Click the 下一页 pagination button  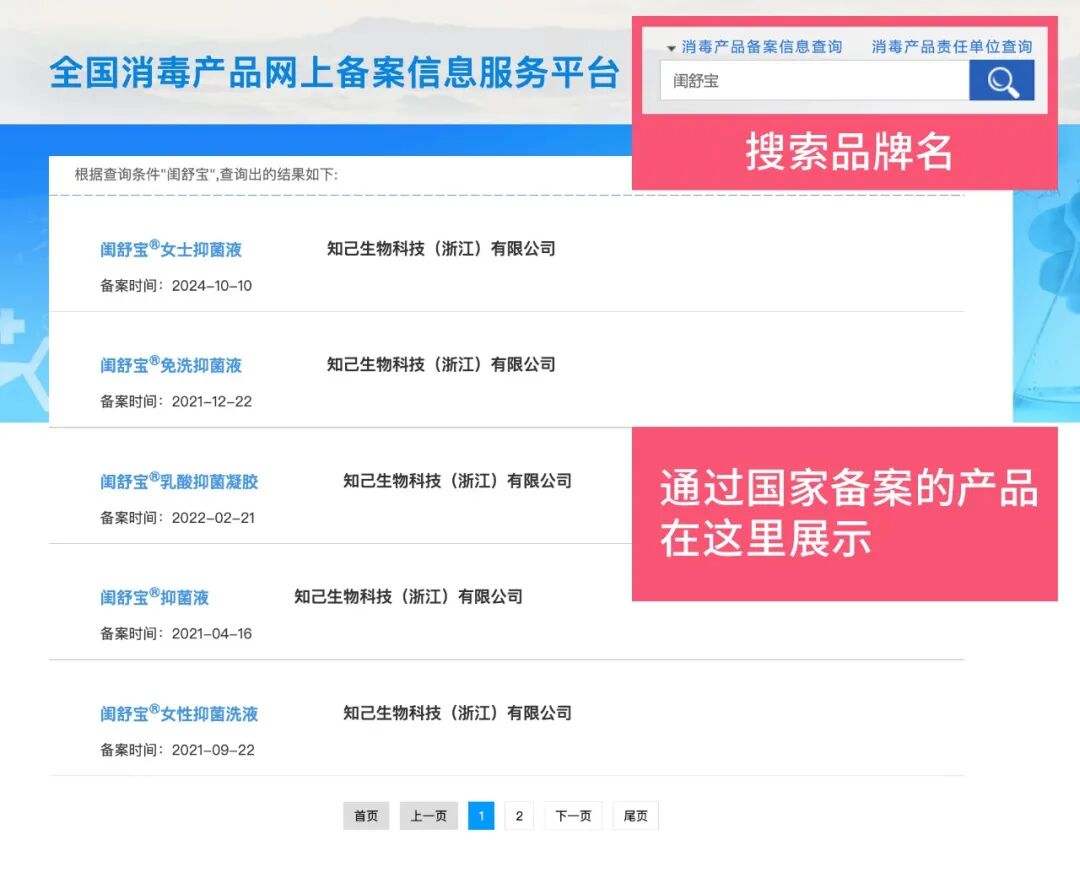click(x=573, y=815)
